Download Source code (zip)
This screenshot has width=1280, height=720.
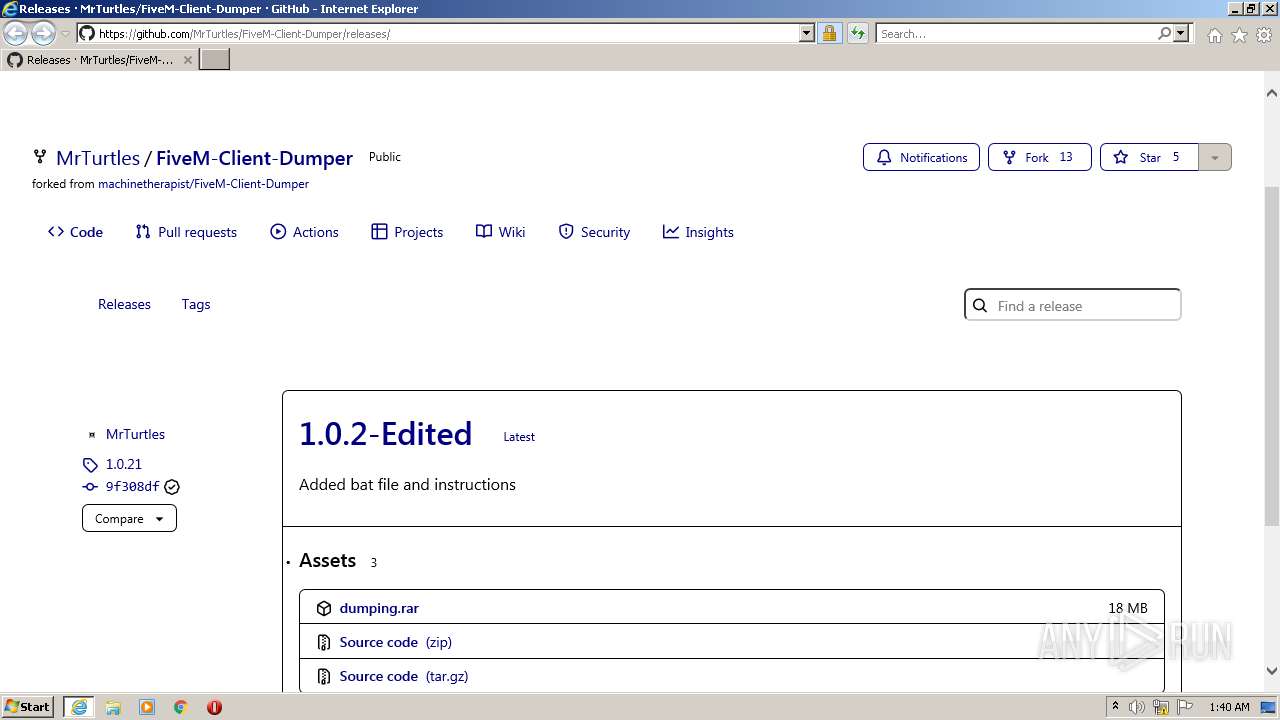(x=395, y=642)
